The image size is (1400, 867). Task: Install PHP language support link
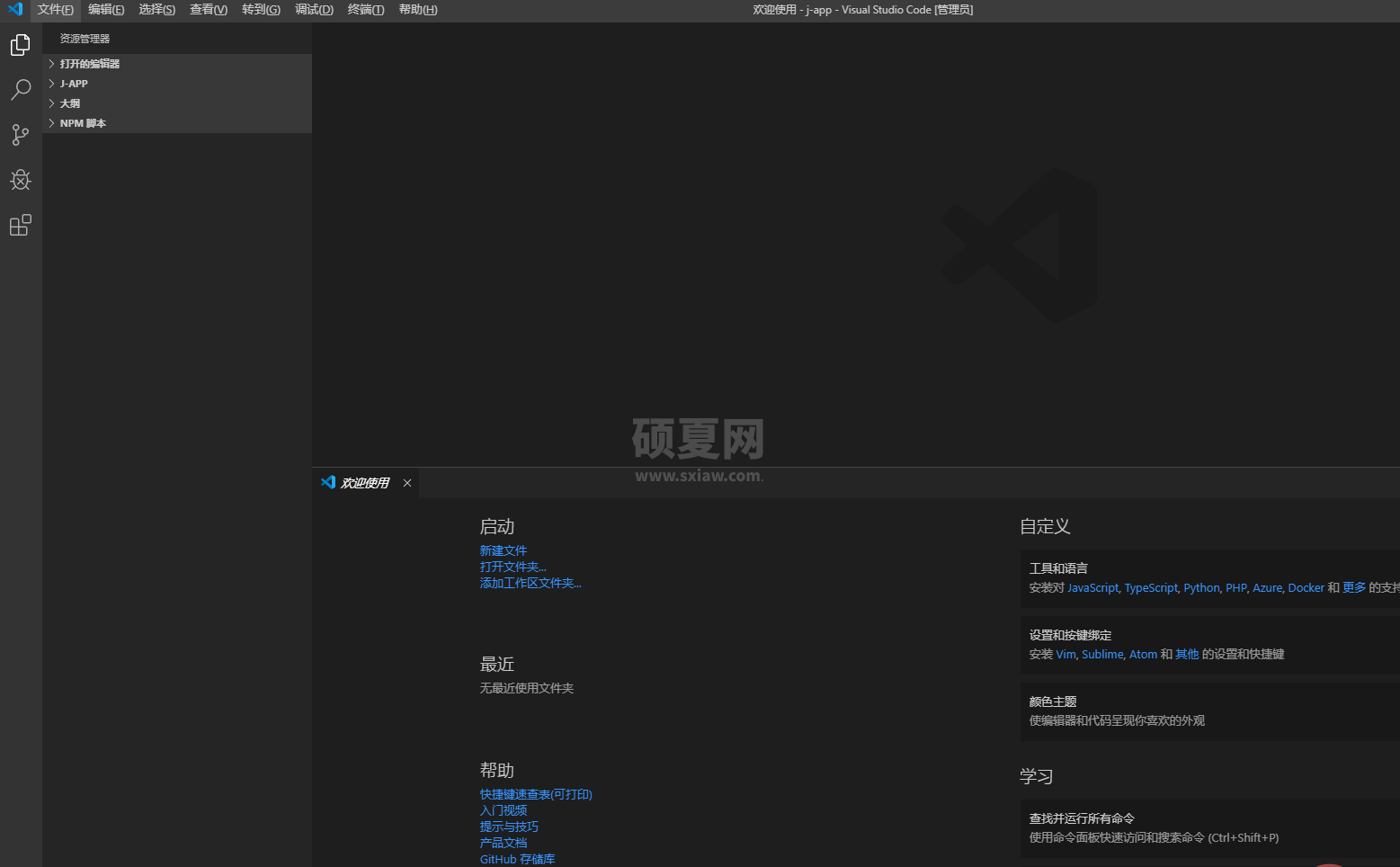click(1236, 587)
